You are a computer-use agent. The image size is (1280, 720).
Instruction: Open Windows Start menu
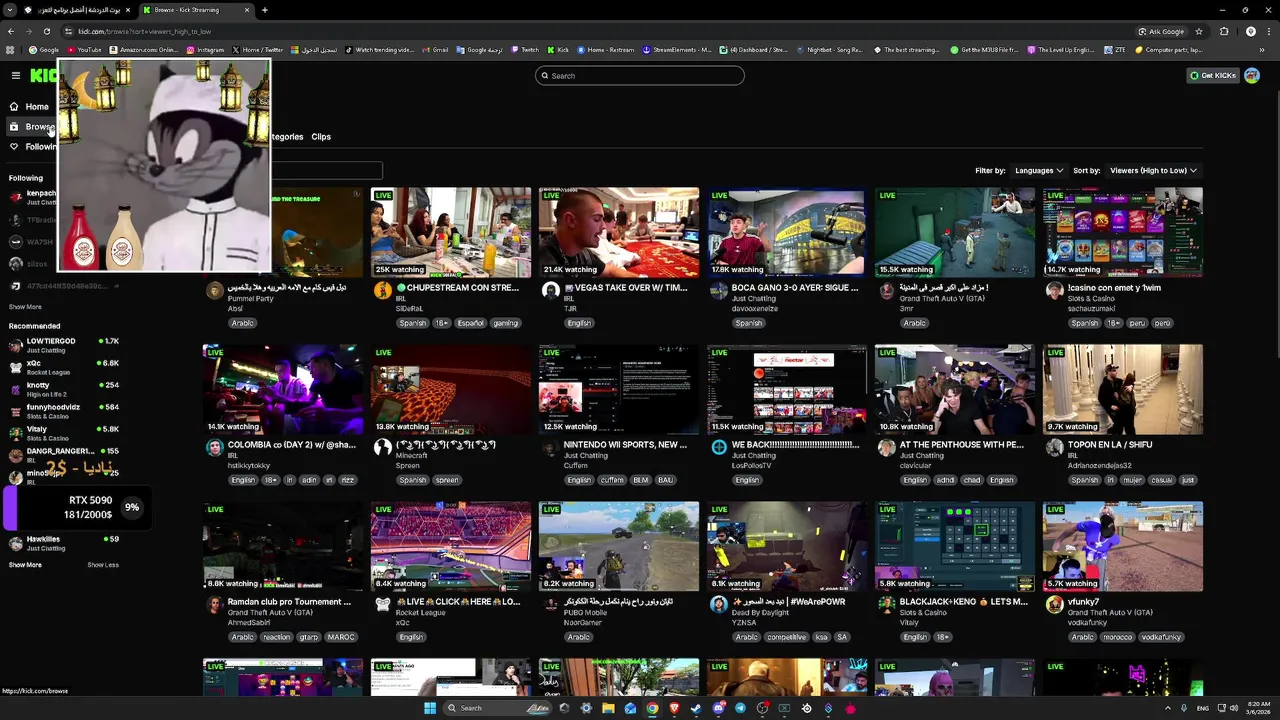(430, 708)
